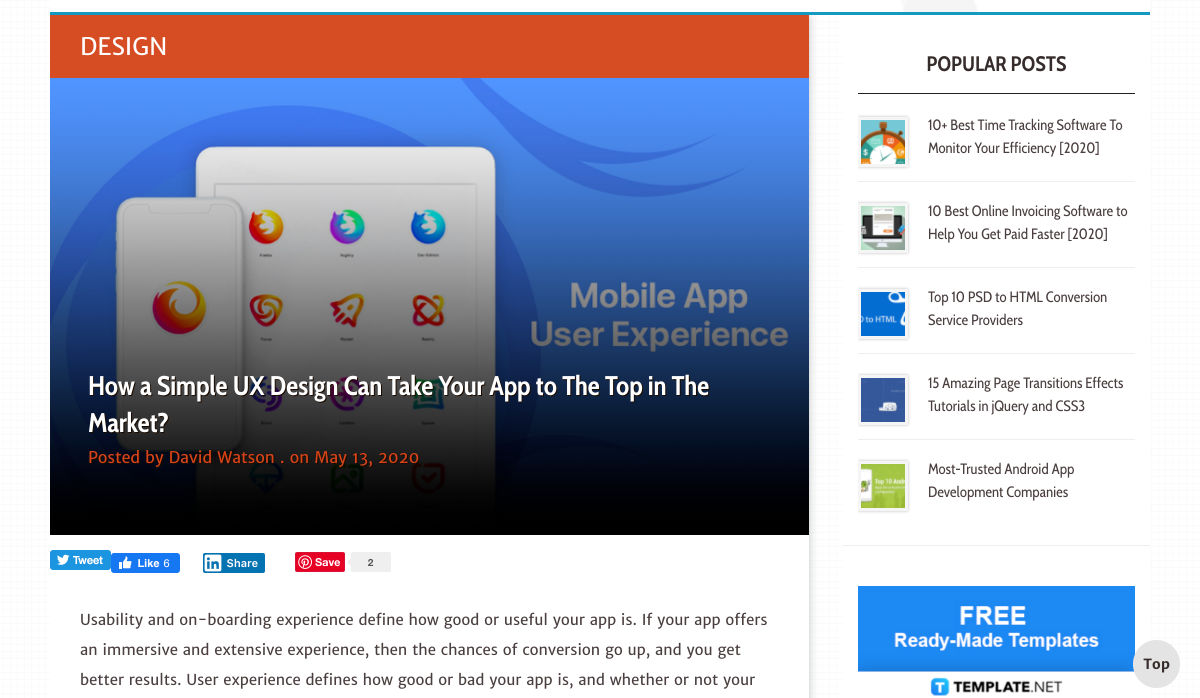Click the Online Invoicing Software post thumbnail
The width and height of the screenshot is (1200, 698).
click(883, 227)
